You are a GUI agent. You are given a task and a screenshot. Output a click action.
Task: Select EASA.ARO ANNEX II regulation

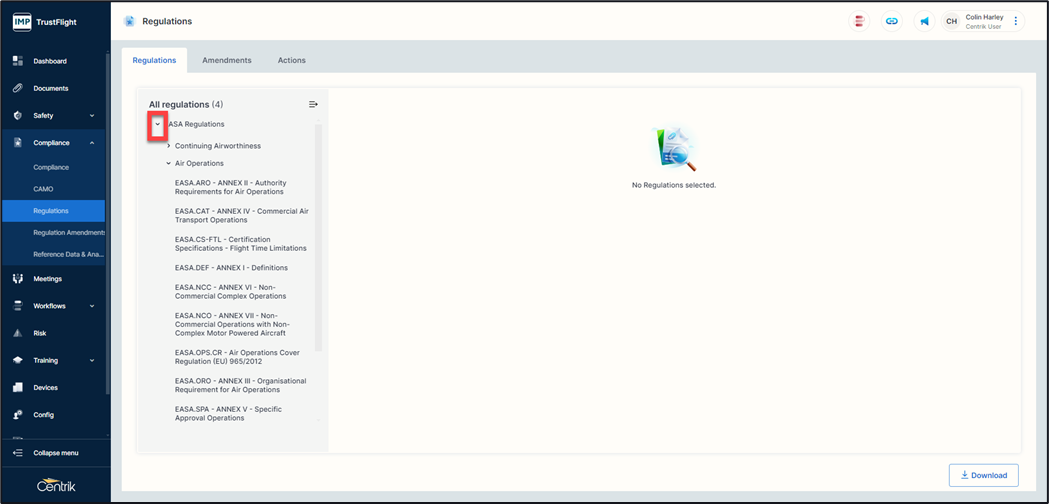(x=231, y=187)
